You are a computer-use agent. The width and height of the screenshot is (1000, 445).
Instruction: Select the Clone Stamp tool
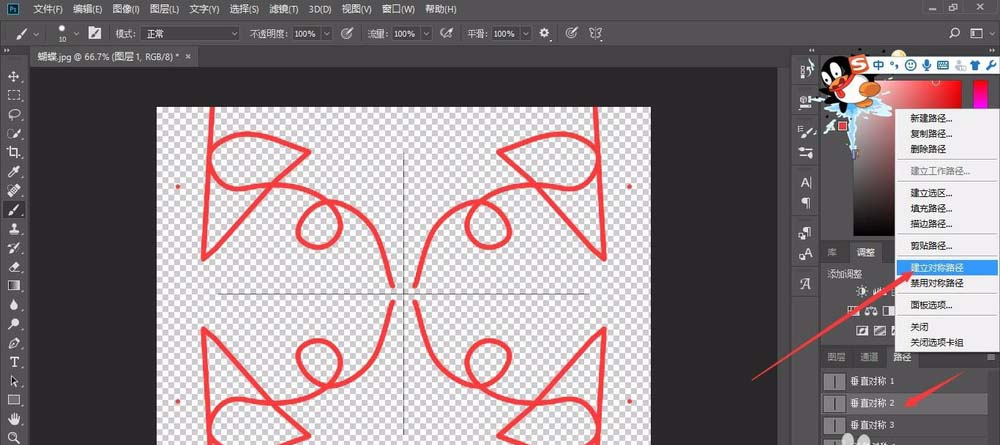[x=13, y=228]
